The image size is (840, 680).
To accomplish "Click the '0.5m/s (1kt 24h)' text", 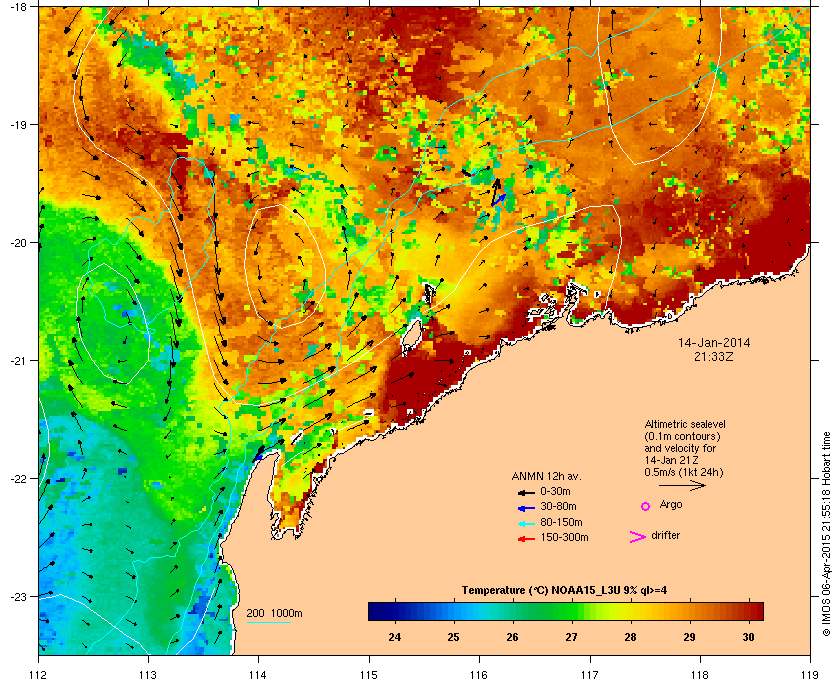I will 684,473.
